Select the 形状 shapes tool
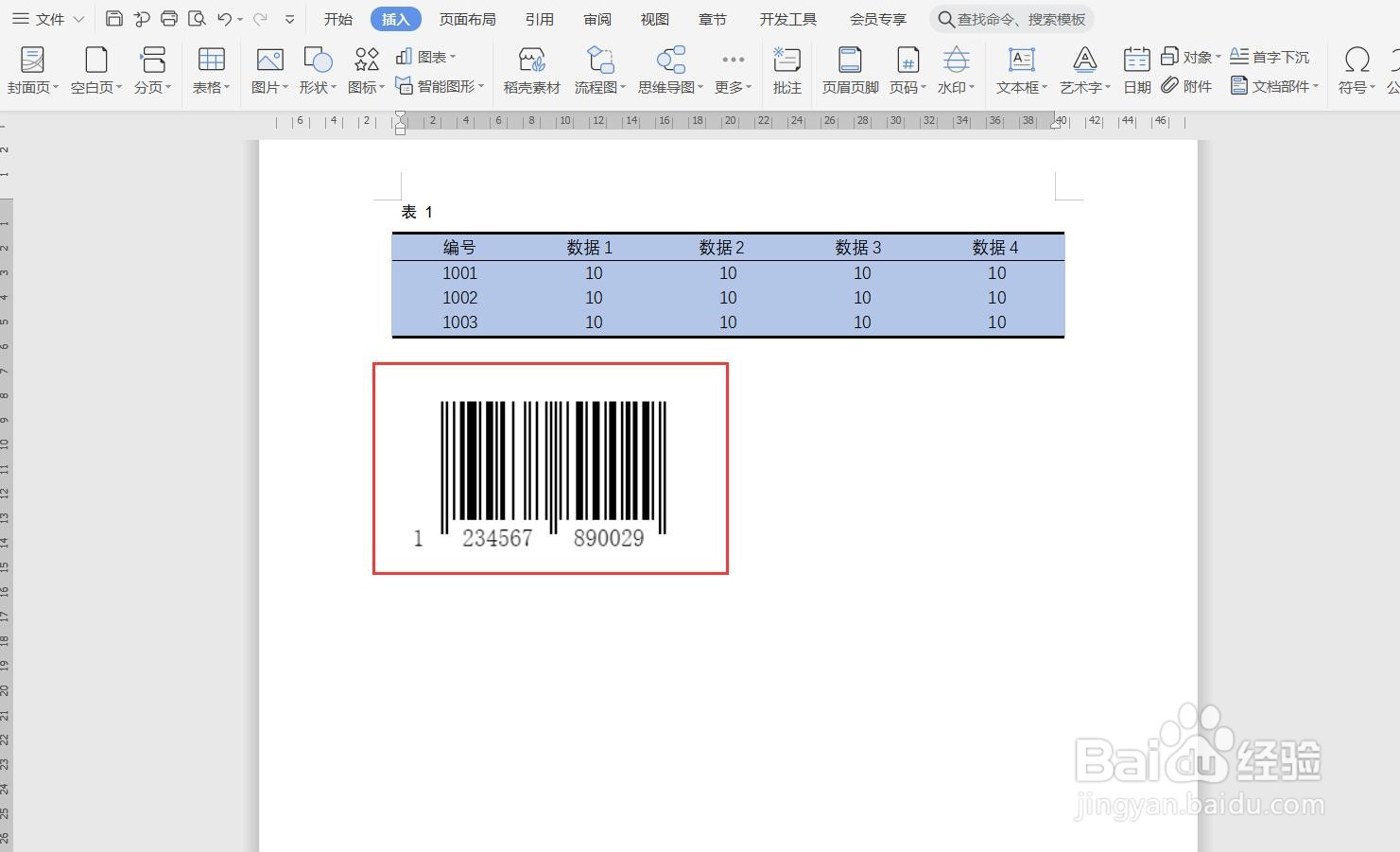Screen dimensions: 1400x852 pyautogui.click(x=318, y=70)
